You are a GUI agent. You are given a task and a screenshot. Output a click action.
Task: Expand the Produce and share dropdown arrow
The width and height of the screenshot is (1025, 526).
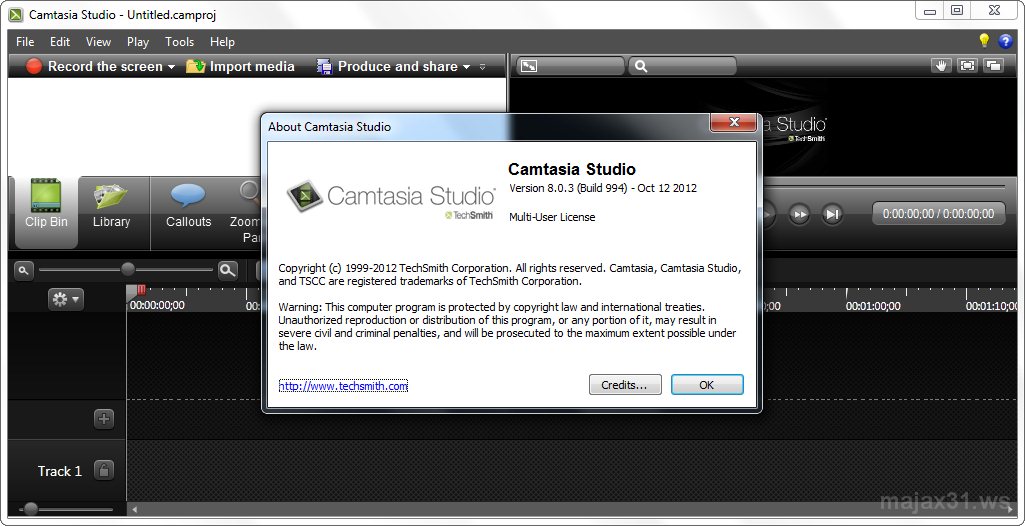tap(466, 67)
